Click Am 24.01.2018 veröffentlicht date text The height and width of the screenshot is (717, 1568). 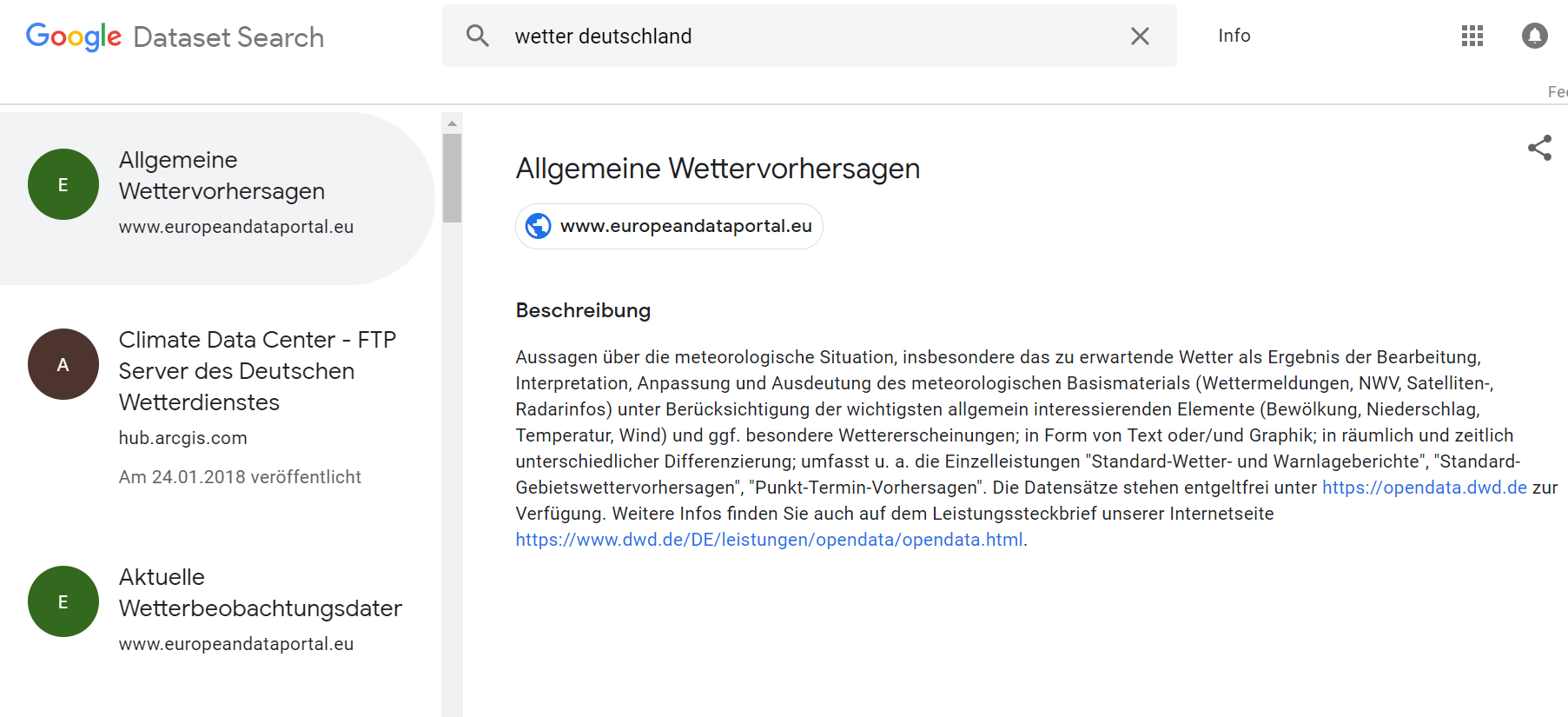click(x=240, y=477)
